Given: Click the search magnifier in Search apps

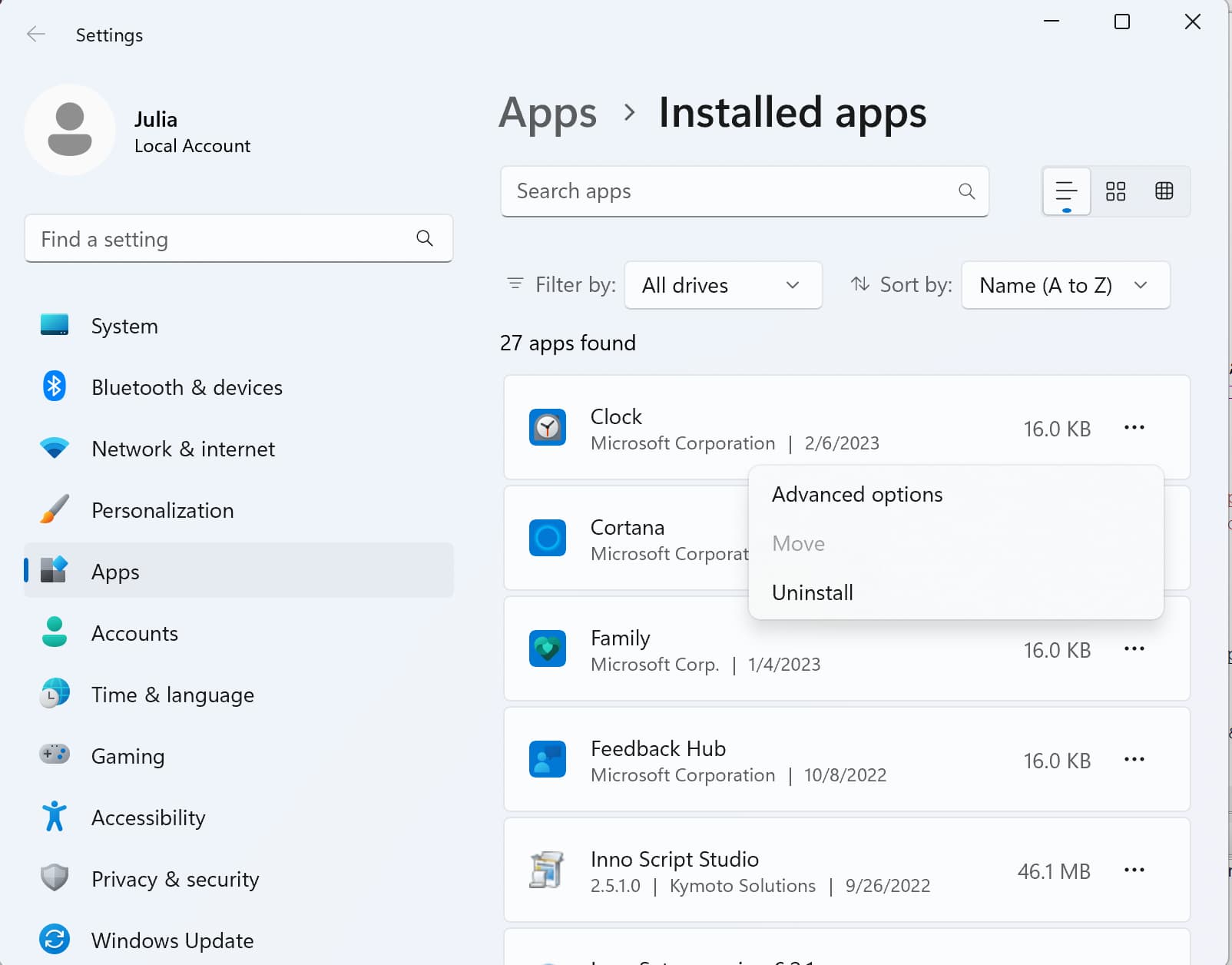Looking at the screenshot, I should pos(966,191).
